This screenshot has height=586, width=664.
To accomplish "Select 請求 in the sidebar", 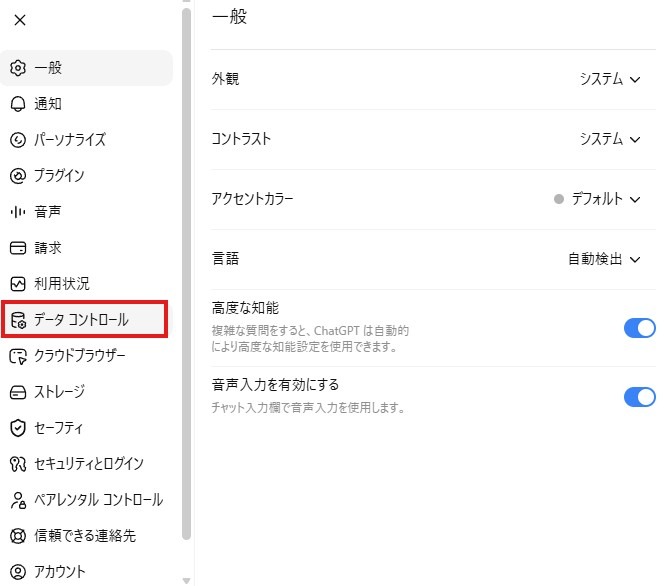I will 86,248.
